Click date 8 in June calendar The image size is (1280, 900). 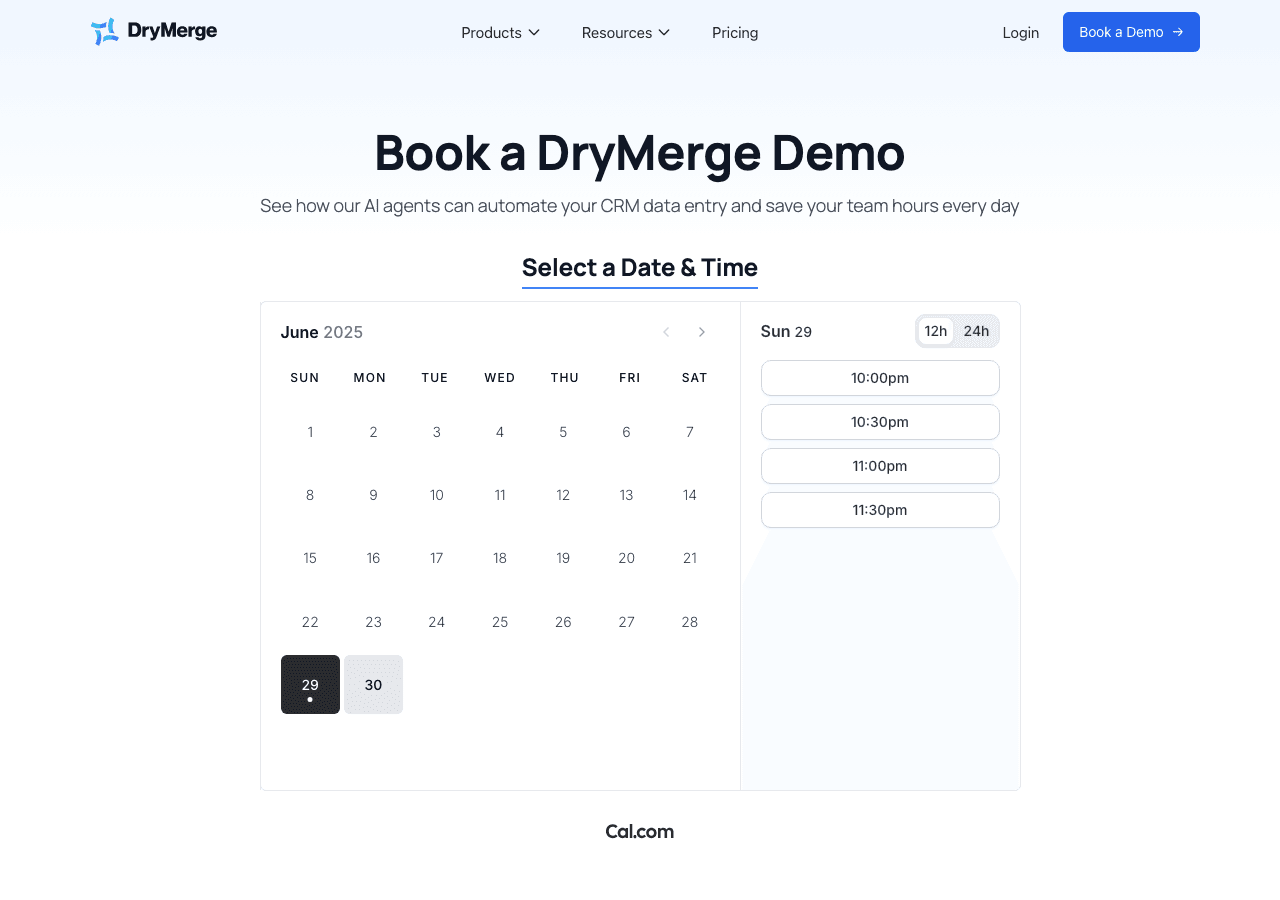tap(310, 495)
